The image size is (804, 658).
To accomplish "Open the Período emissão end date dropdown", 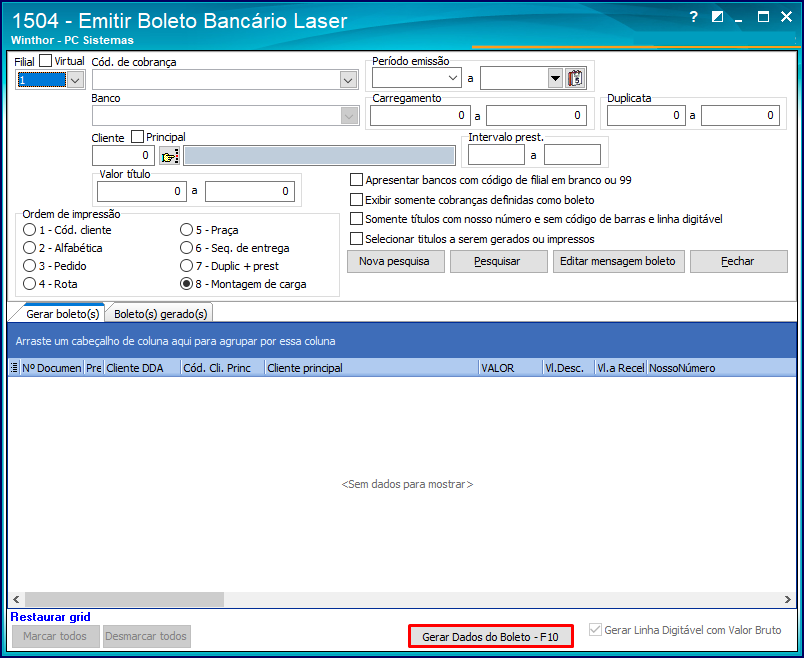I will [555, 79].
